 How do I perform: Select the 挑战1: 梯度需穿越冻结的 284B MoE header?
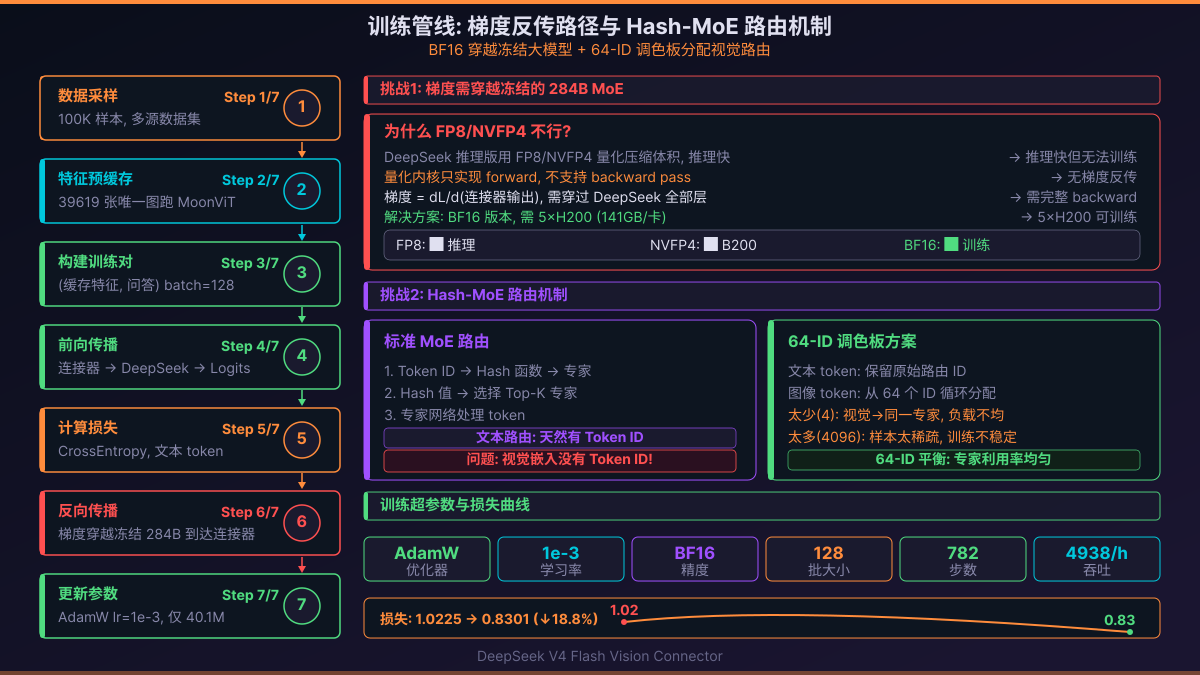pos(762,90)
